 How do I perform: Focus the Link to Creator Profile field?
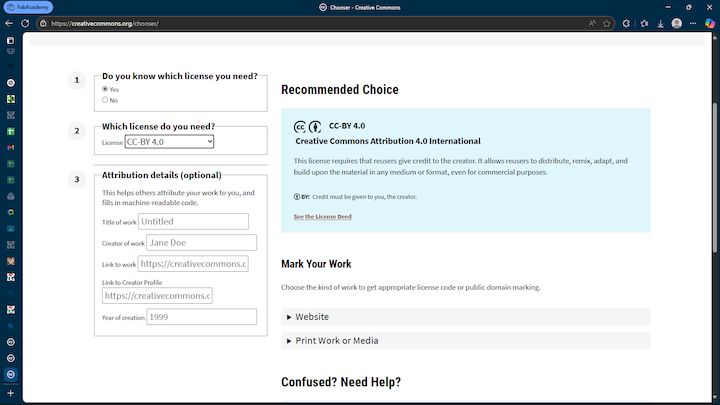tap(157, 296)
